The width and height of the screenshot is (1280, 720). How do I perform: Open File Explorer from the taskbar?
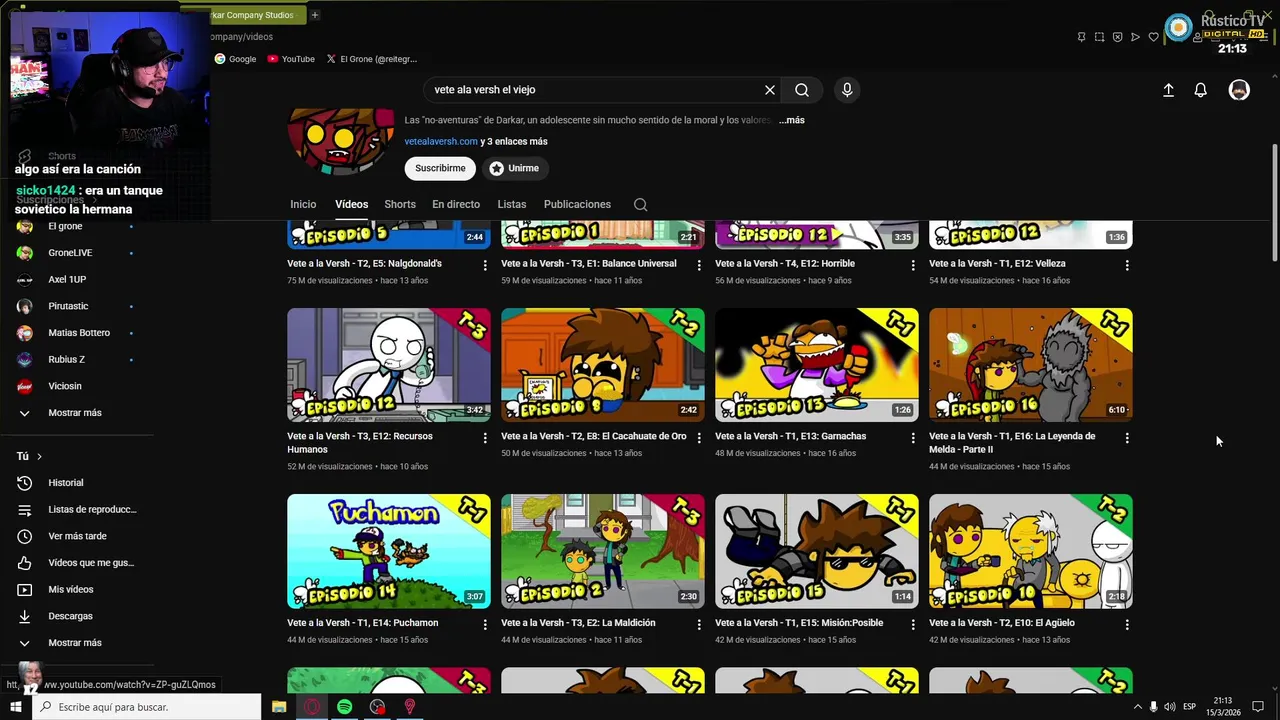pyautogui.click(x=279, y=707)
